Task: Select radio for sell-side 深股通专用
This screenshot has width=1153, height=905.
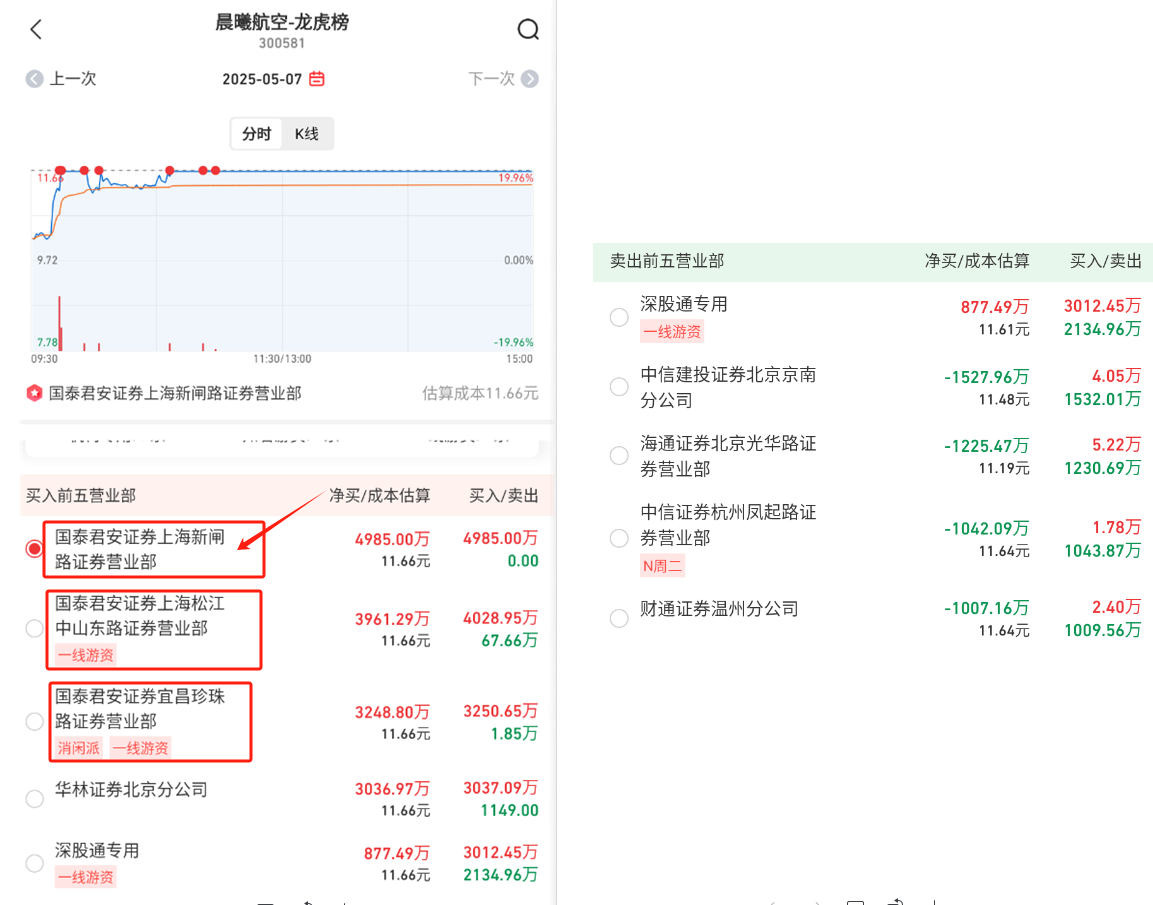Action: (x=619, y=317)
